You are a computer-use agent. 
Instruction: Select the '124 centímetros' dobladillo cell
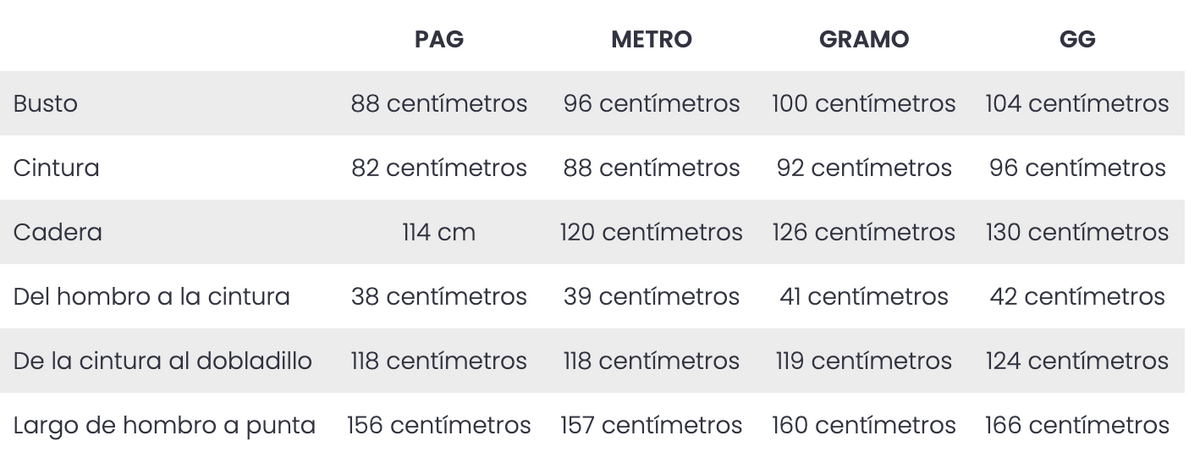click(x=1077, y=361)
